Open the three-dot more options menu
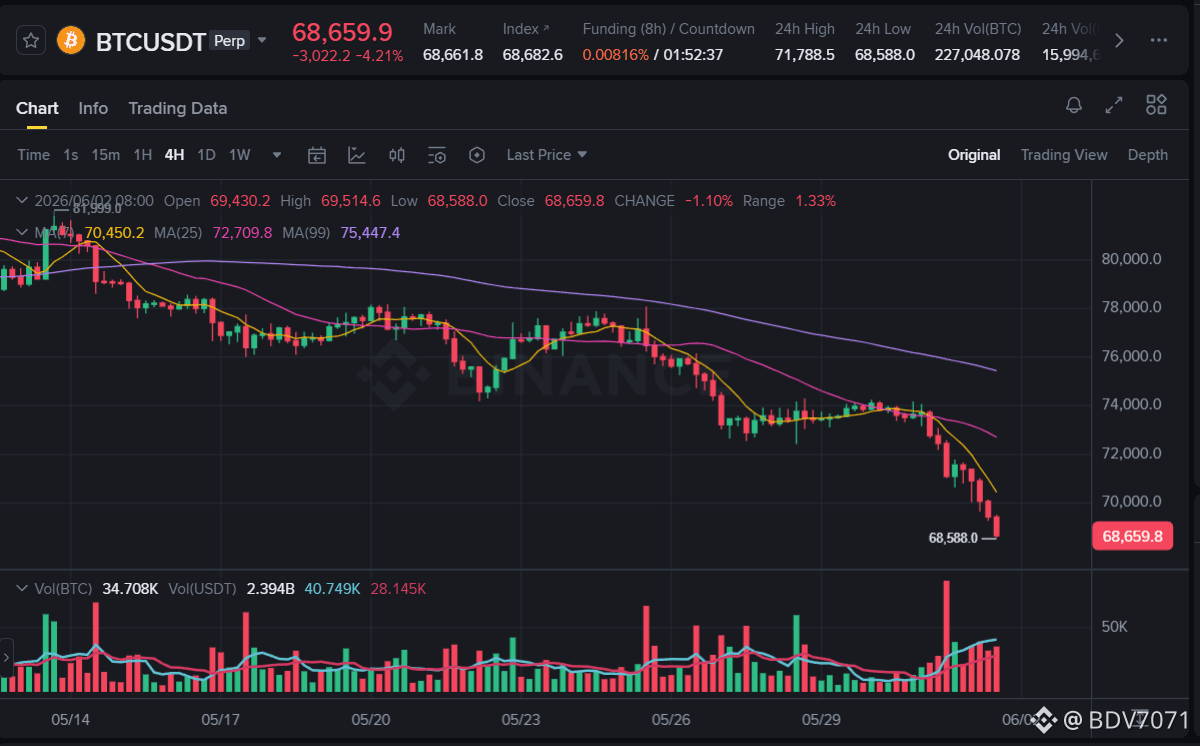1200x746 pixels. [x=1159, y=40]
